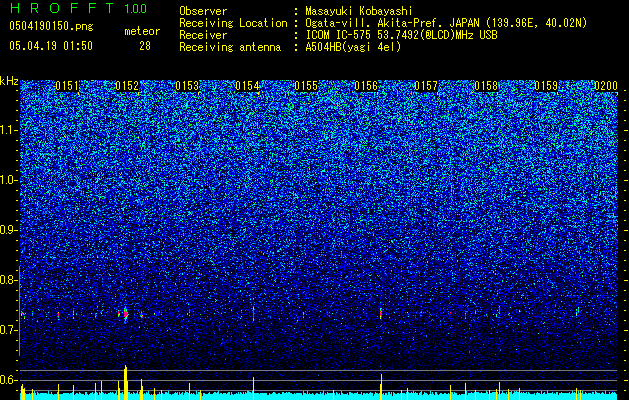This screenshot has height=400, width=629.
Task: Click the 0152 time marker
Action: 127,86
